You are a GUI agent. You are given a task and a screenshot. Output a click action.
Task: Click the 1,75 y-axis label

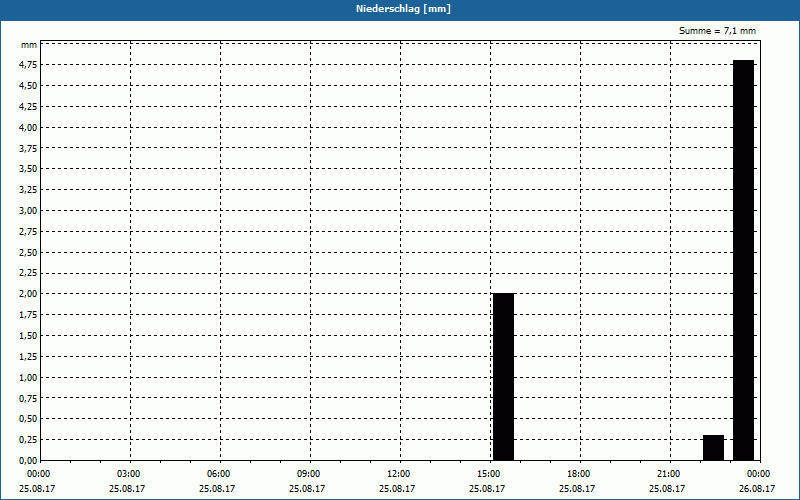click(x=28, y=315)
